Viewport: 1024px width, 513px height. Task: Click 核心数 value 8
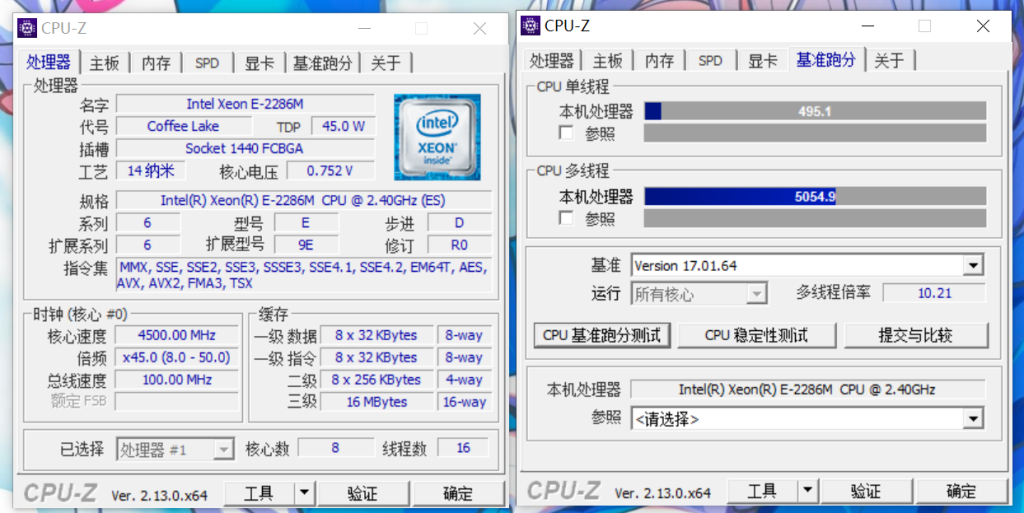pyautogui.click(x=336, y=448)
